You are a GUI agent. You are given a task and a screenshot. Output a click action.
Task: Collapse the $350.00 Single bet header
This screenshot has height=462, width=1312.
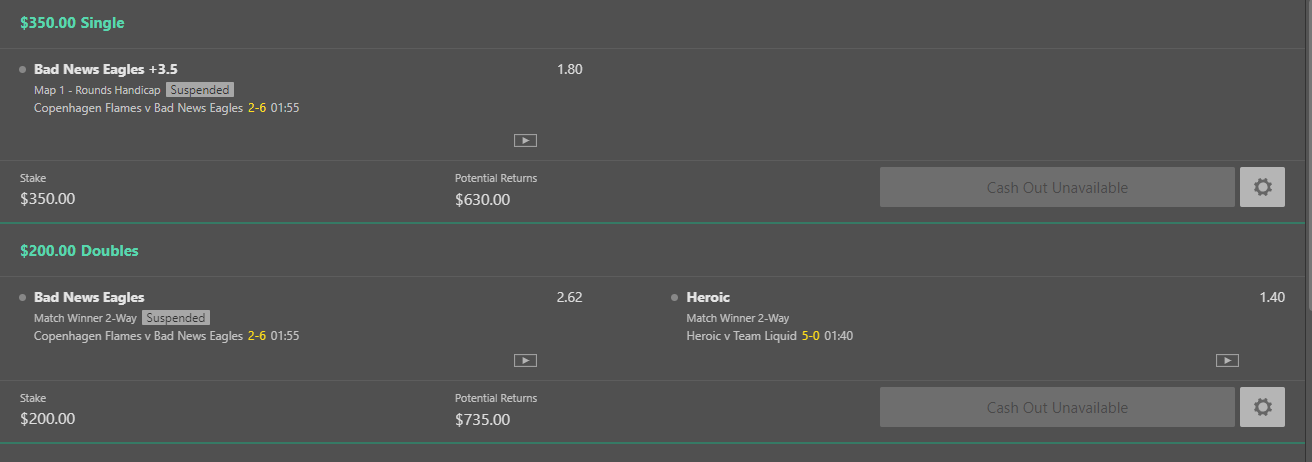pyautogui.click(x=72, y=22)
